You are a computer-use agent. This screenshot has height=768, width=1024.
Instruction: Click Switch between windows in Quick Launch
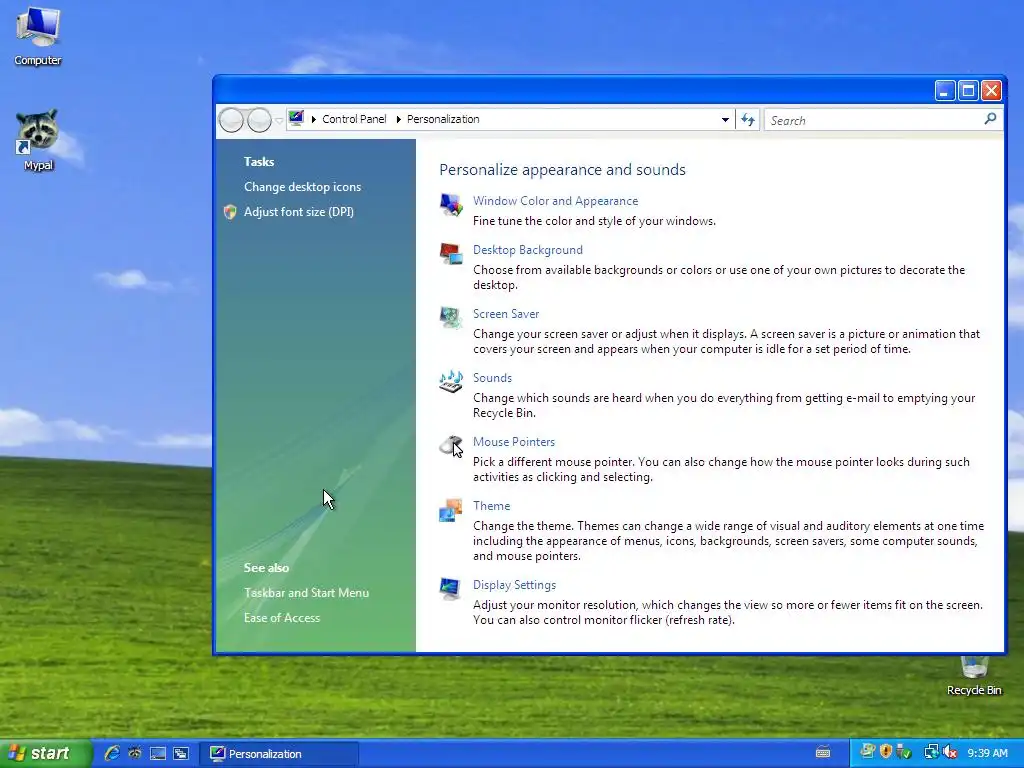coord(181,753)
